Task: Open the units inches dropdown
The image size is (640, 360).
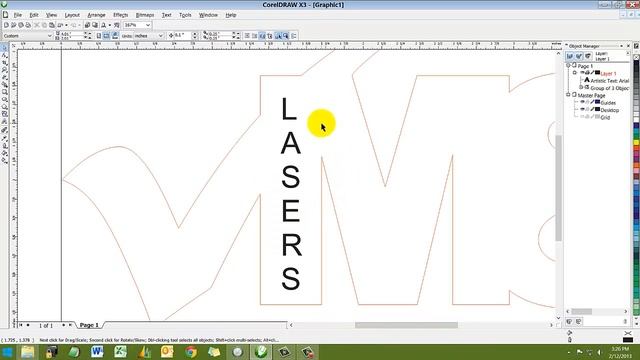Action: point(160,36)
